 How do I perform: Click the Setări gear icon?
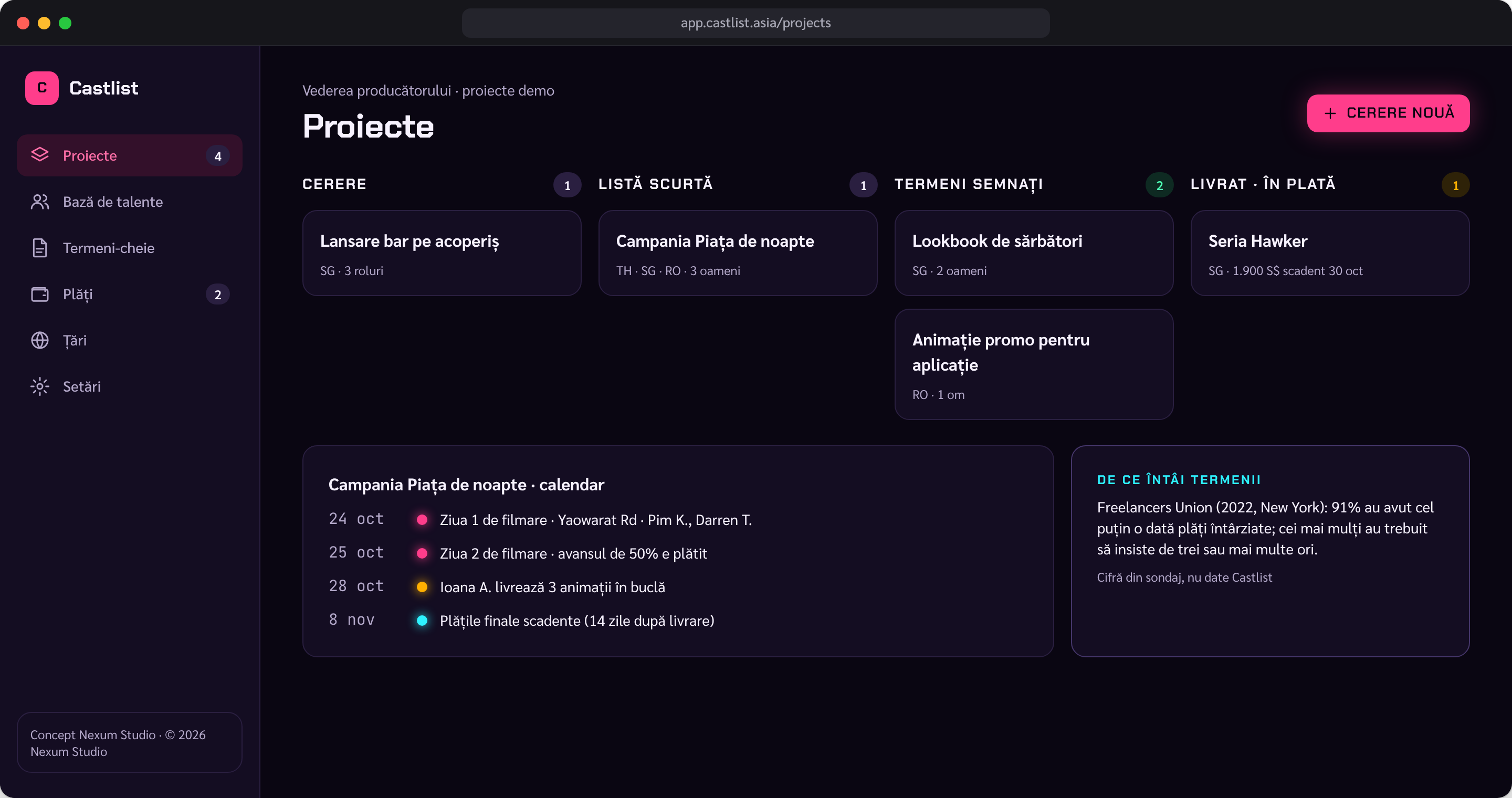pyautogui.click(x=40, y=386)
